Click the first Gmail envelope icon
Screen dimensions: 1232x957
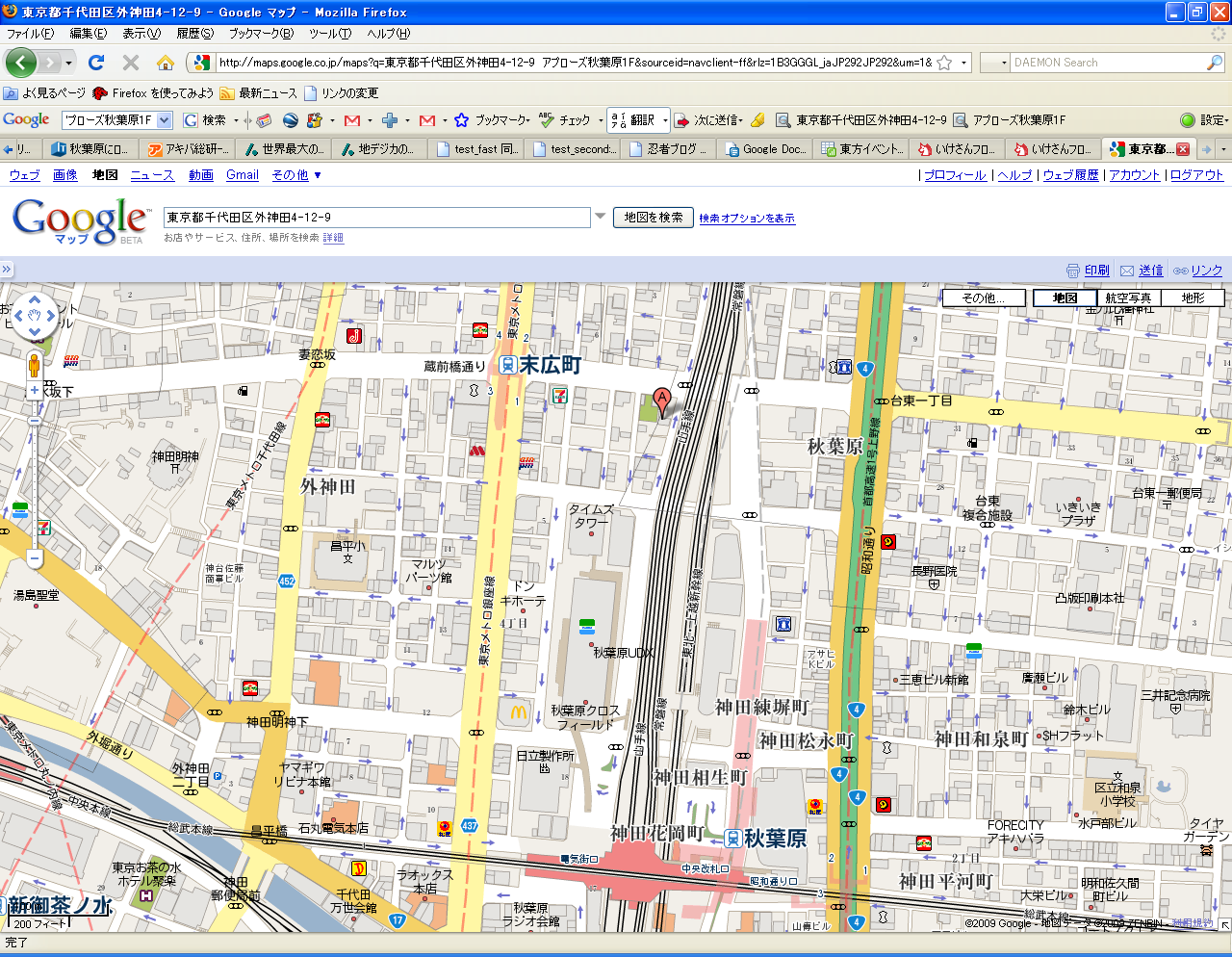[352, 120]
